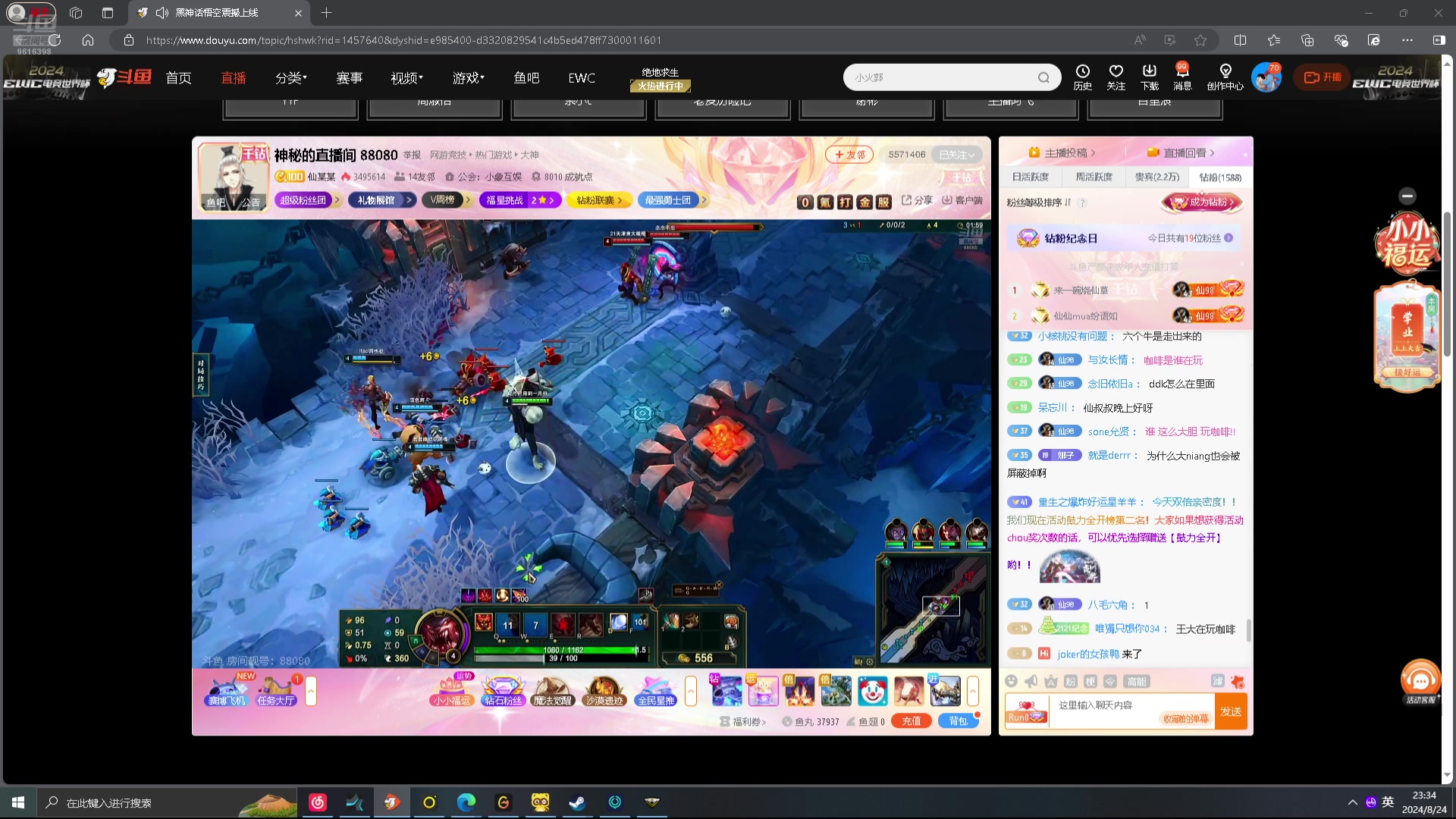Switch to the 贵宾(2.2万) tab
Image resolution: width=1456 pixels, height=819 pixels.
[1156, 177]
